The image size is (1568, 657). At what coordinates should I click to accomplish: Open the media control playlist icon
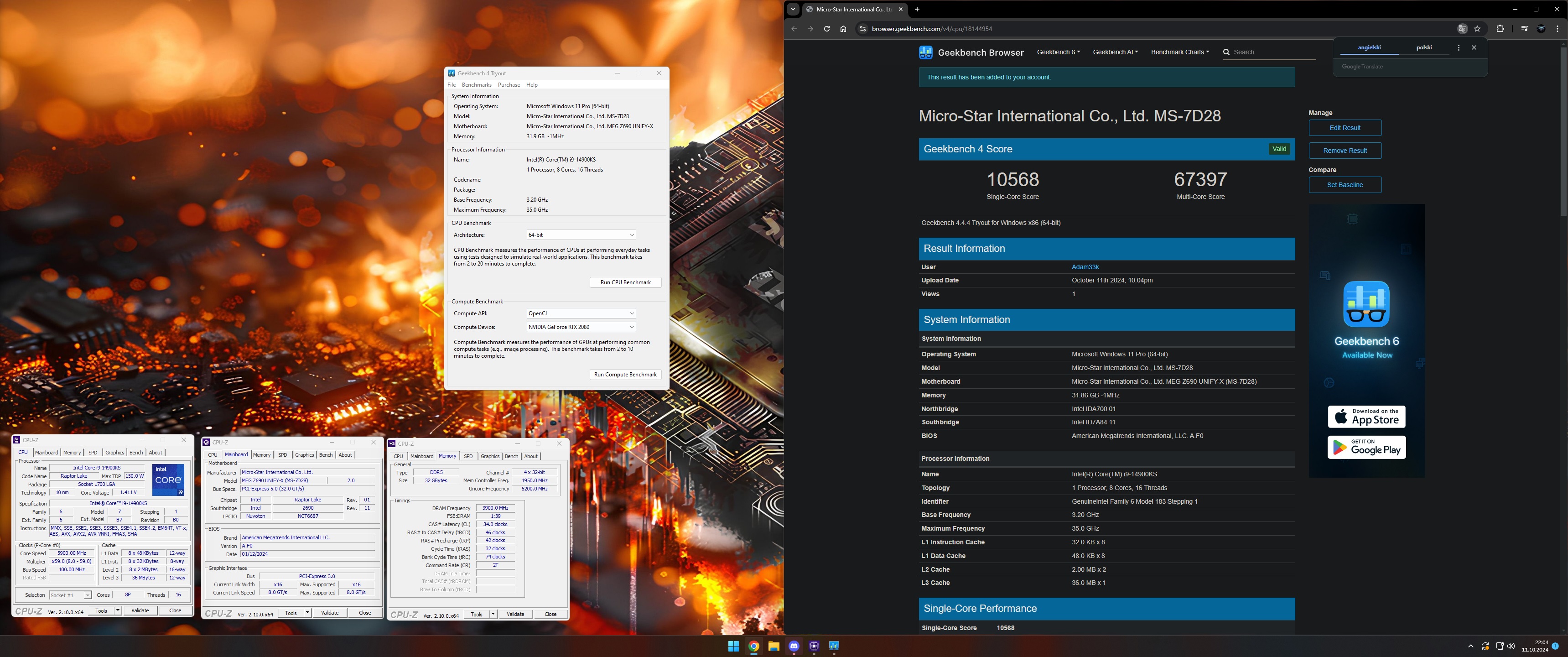(x=1524, y=29)
